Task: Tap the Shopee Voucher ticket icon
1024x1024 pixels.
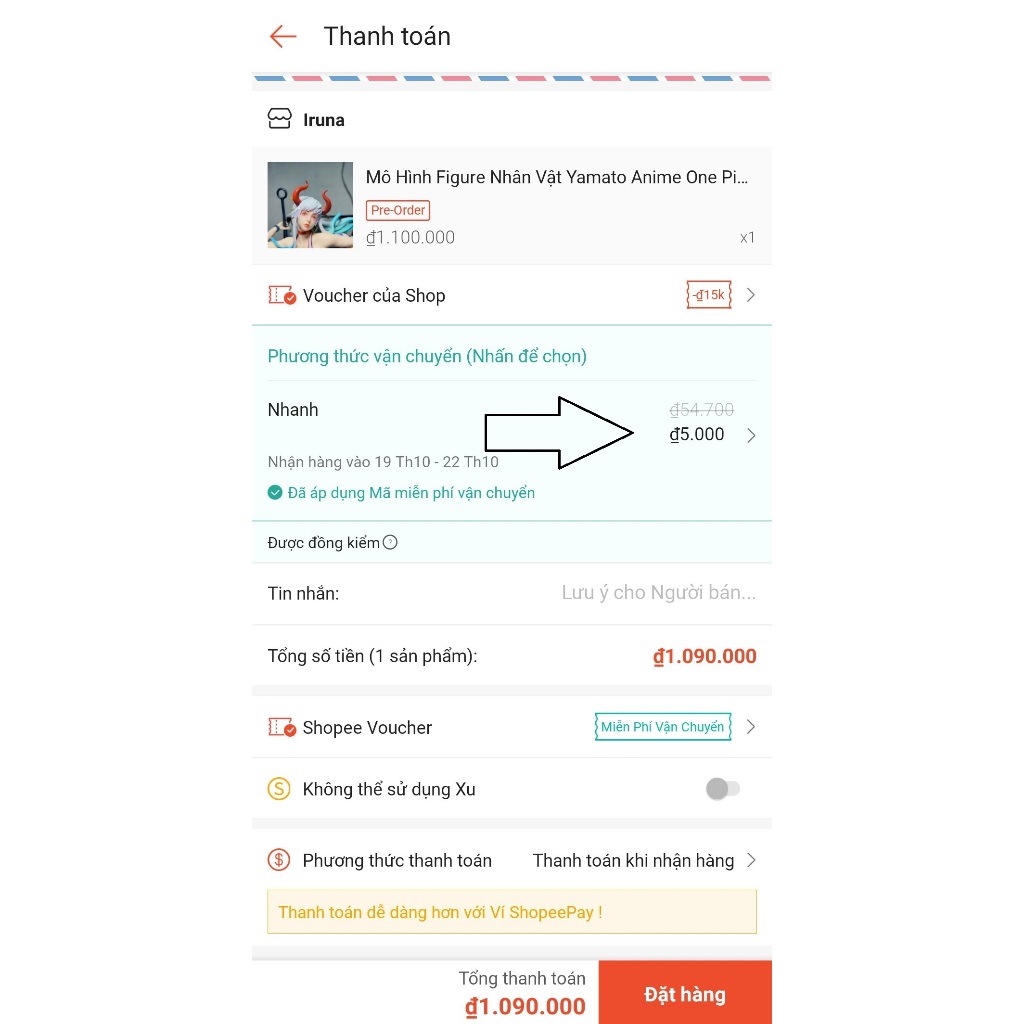Action: [282, 727]
